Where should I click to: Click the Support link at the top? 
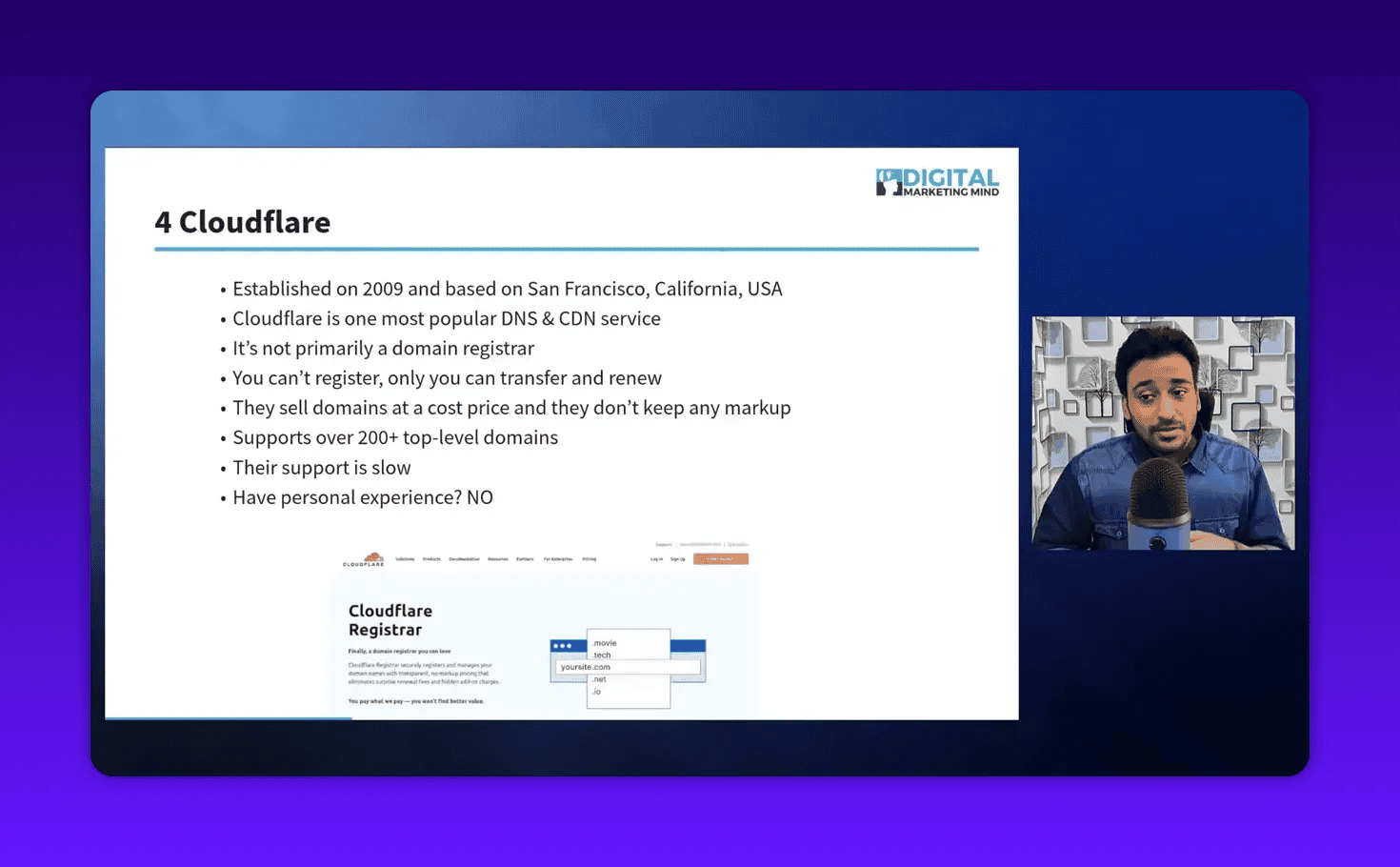(x=664, y=544)
